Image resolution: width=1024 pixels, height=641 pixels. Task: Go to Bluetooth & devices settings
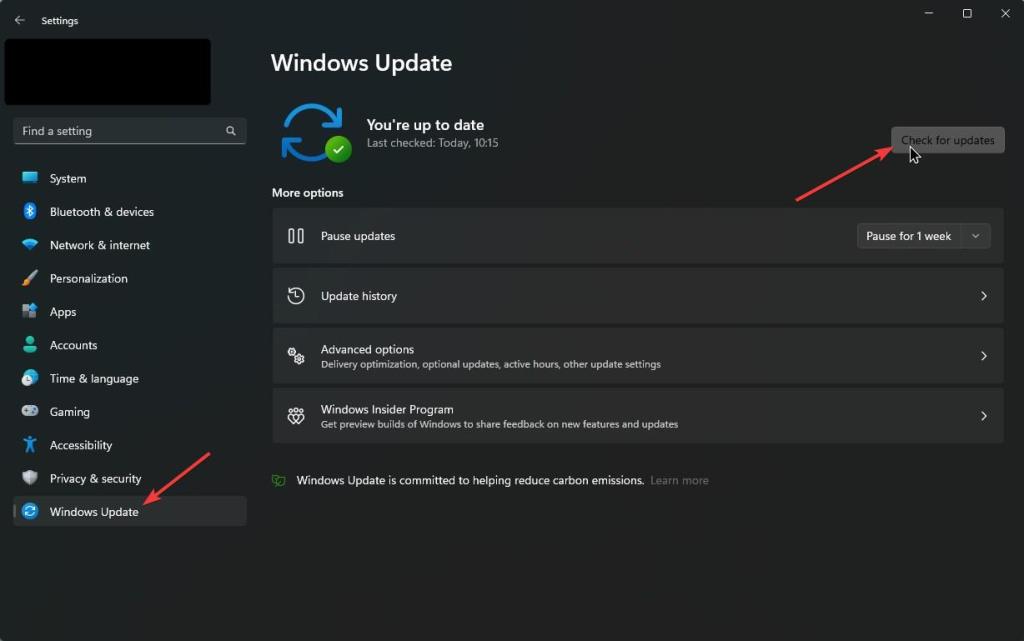(129, 211)
